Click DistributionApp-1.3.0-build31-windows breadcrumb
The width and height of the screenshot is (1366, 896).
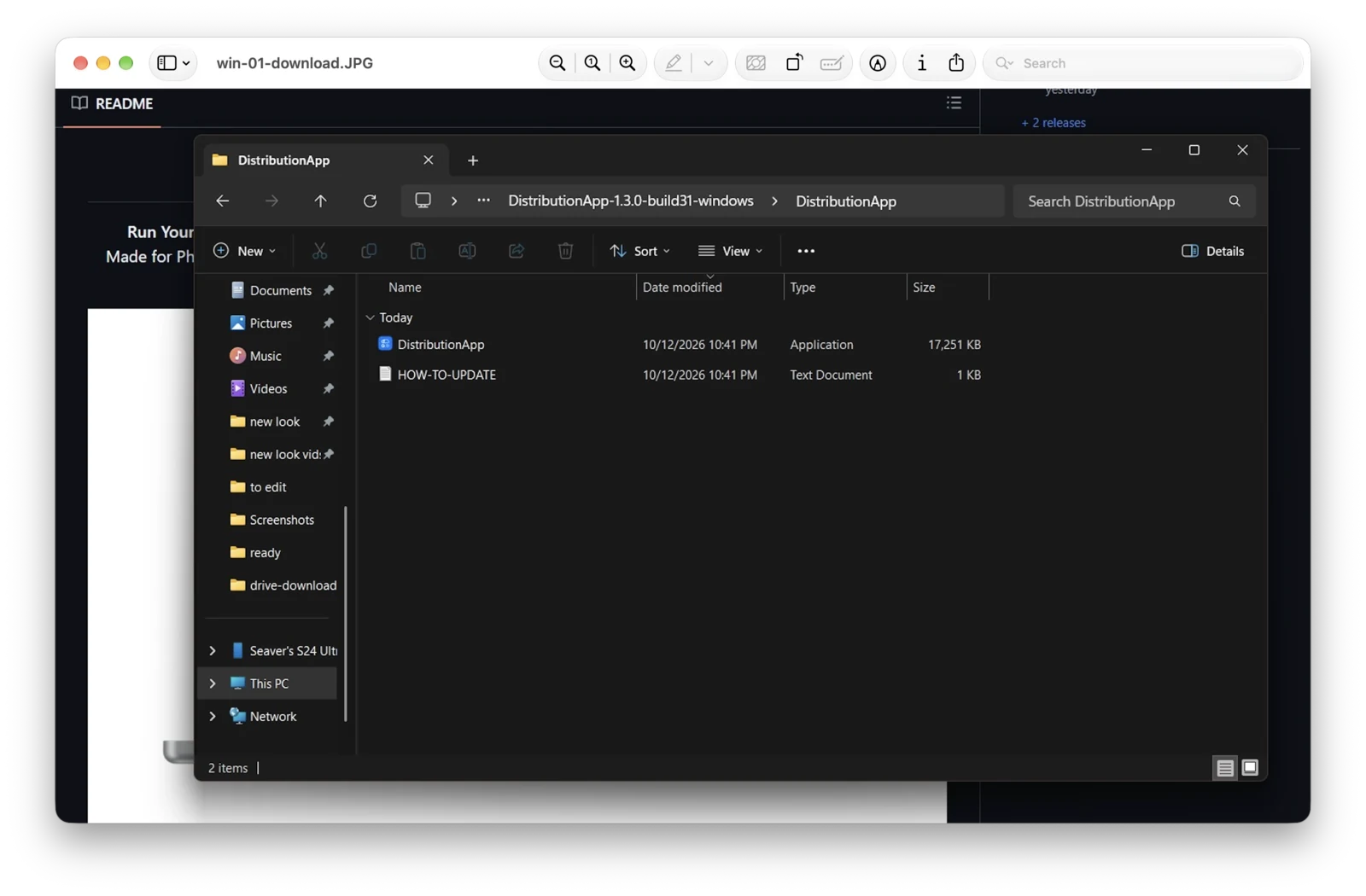click(x=631, y=201)
